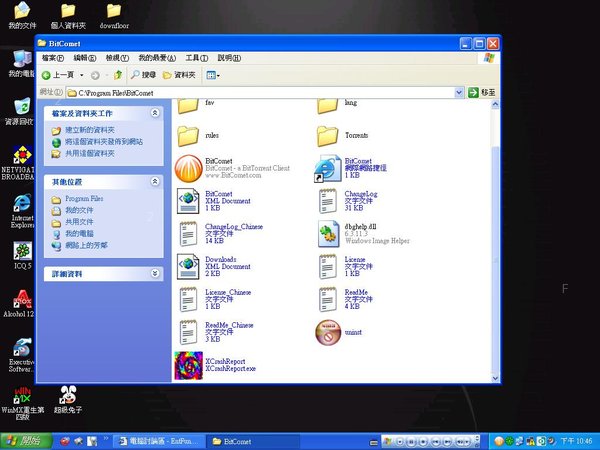Image resolution: width=600 pixels, height=450 pixels.
Task: Select Internet Explorer desktop icon
Action: 22,211
